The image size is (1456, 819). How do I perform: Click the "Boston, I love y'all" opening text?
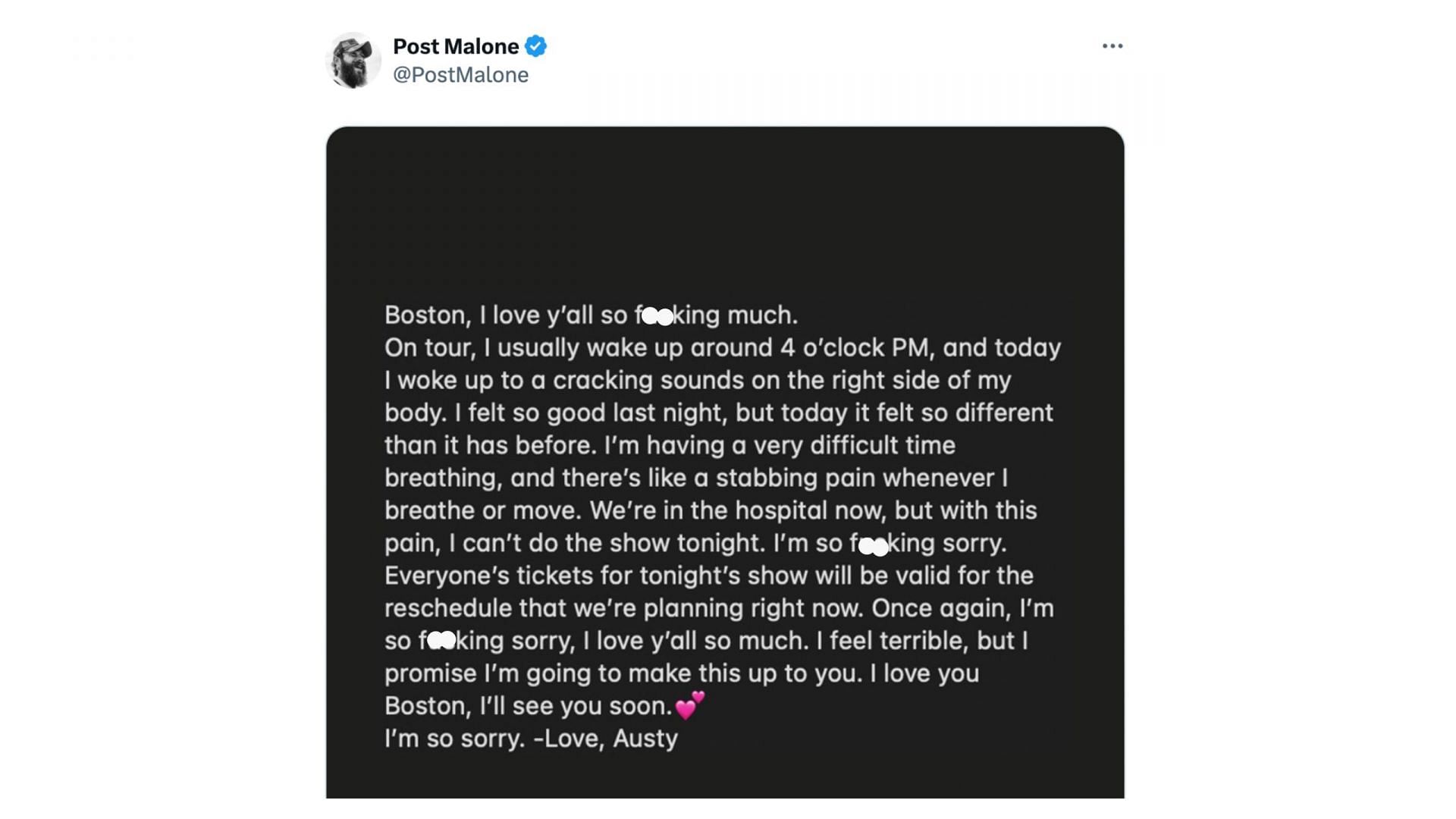click(x=485, y=315)
